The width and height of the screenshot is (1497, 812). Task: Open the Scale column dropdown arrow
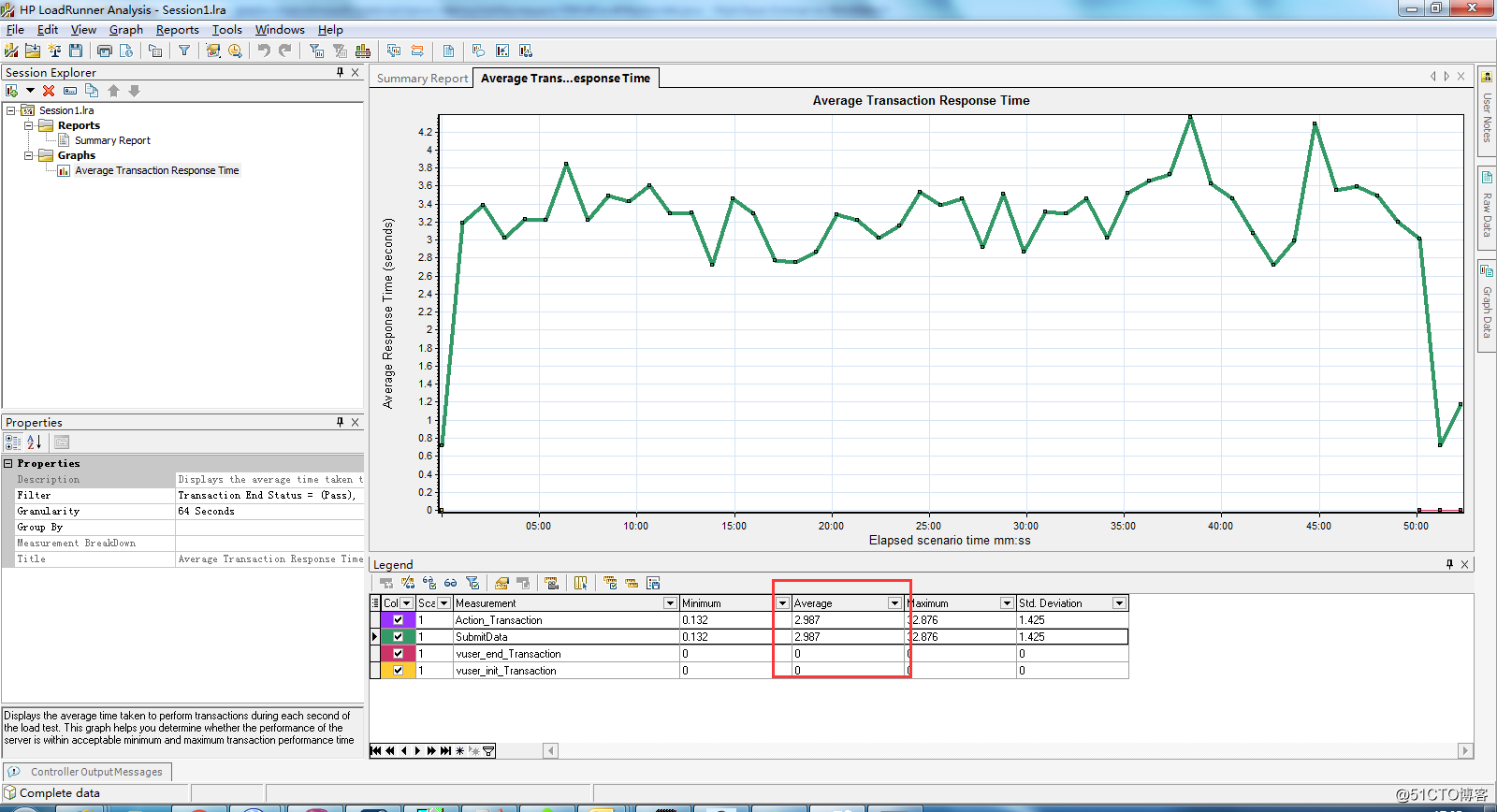pyautogui.click(x=444, y=603)
